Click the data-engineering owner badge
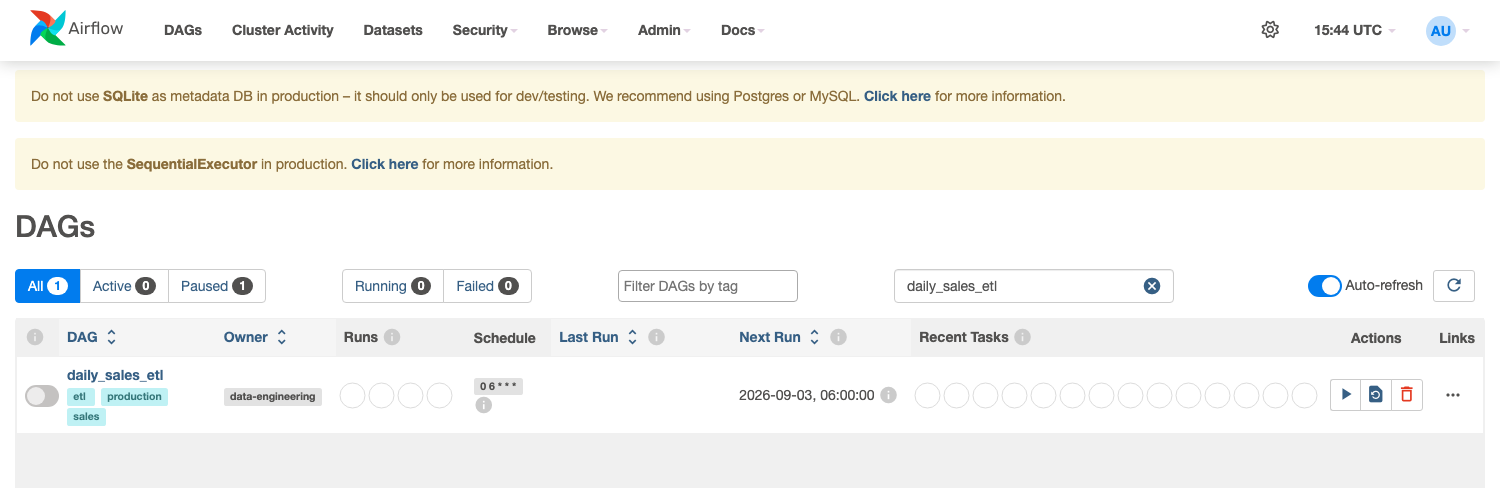The image size is (1500, 500). pyautogui.click(x=273, y=397)
